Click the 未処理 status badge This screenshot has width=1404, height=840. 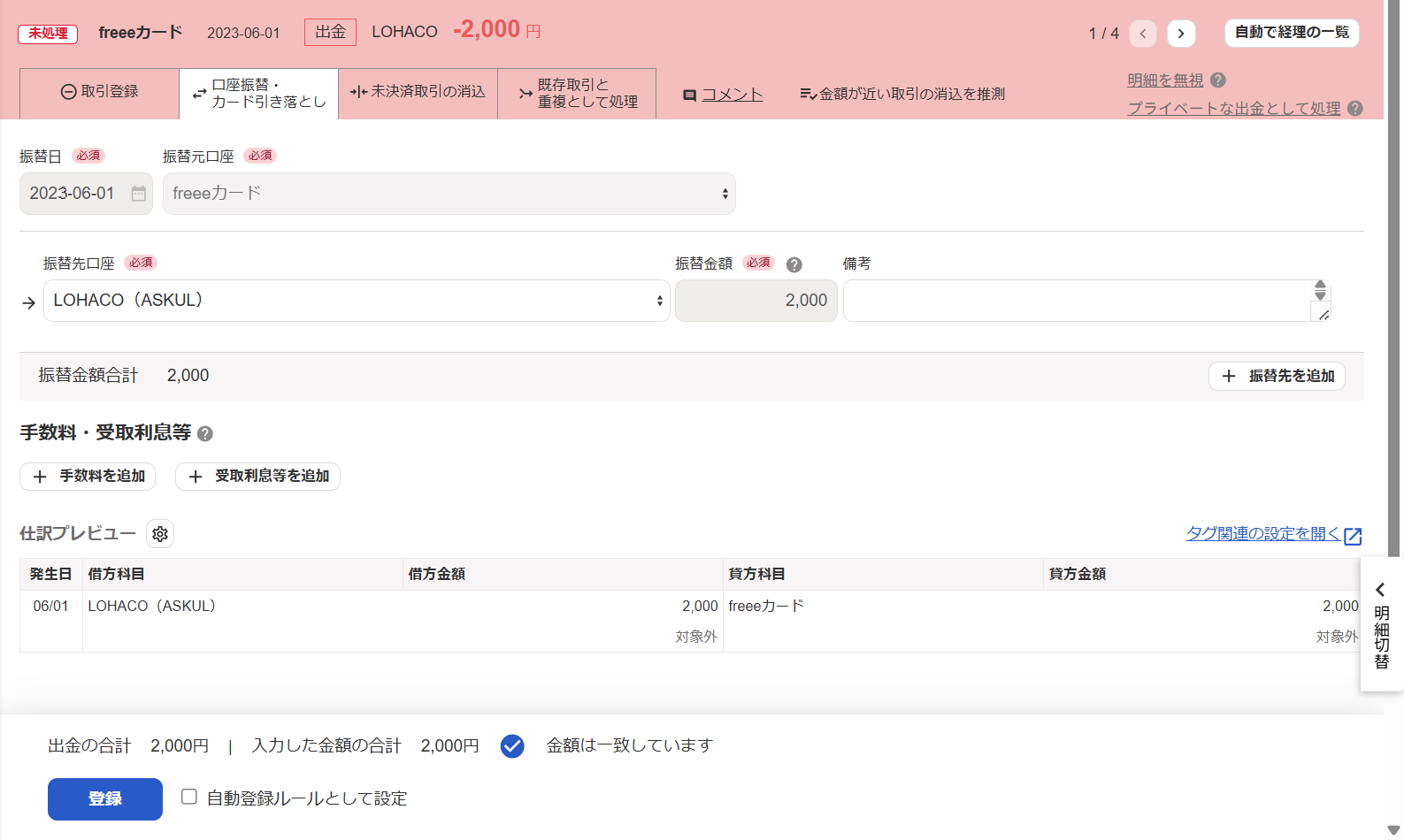click(x=48, y=34)
